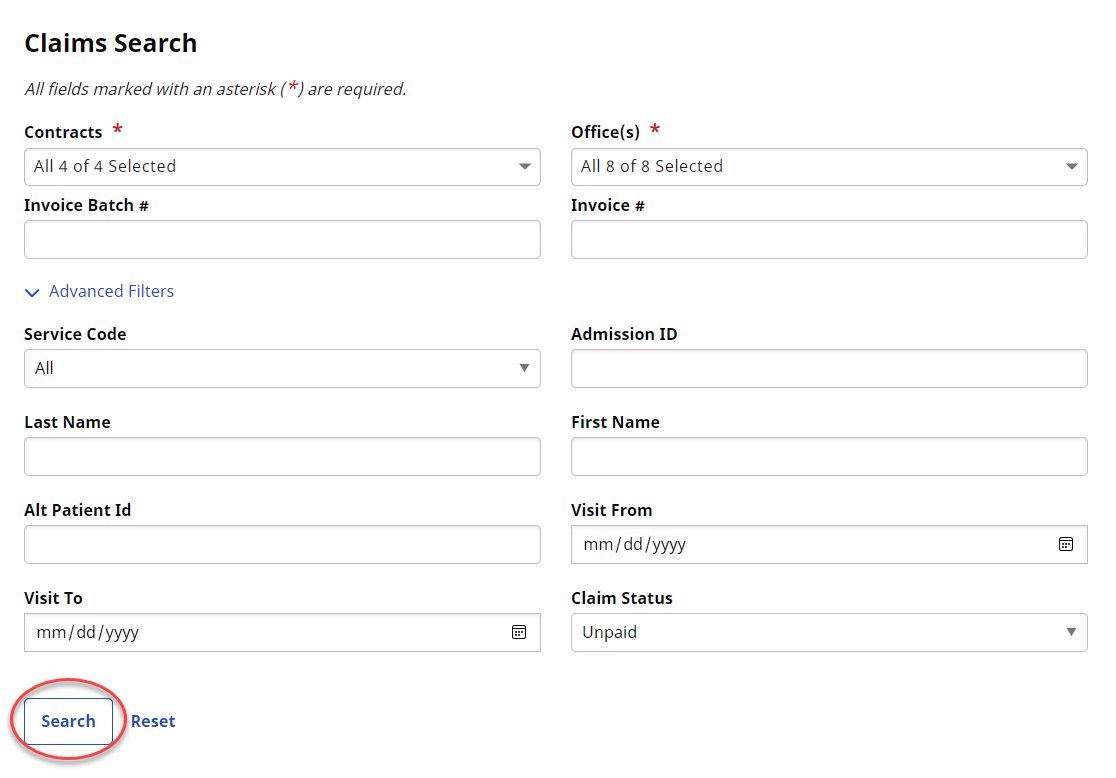This screenshot has width=1116, height=778.
Task: Select the day segment in Visit From
Action: pos(632,545)
